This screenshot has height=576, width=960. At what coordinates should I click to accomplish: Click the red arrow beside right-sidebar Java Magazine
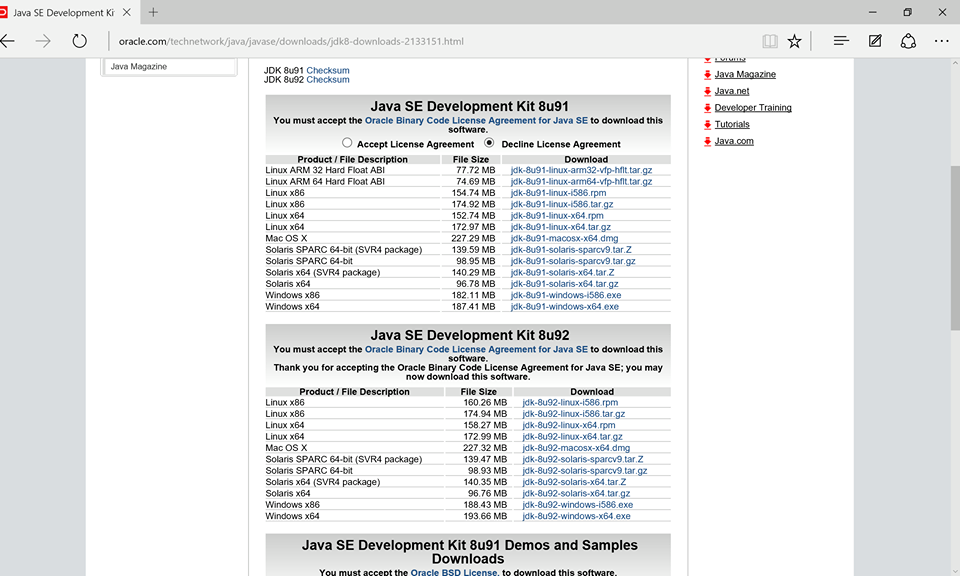click(x=707, y=75)
